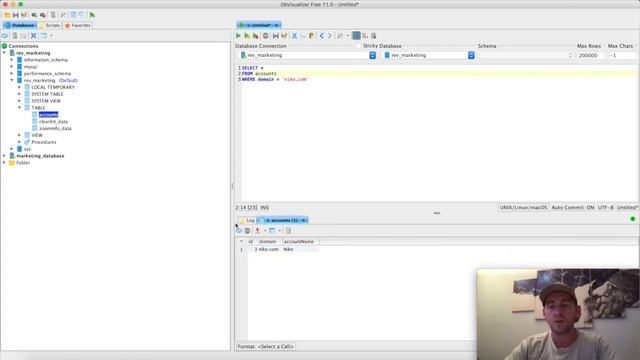Click the SYSTEM TABLE tree label
This screenshot has width=640, height=360.
47,94
